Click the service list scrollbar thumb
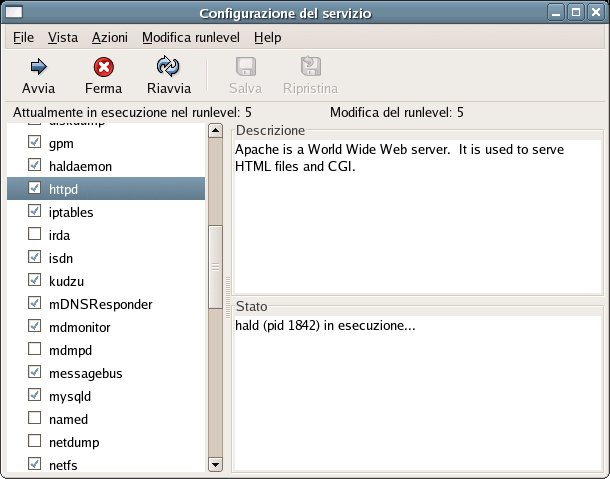 215,267
